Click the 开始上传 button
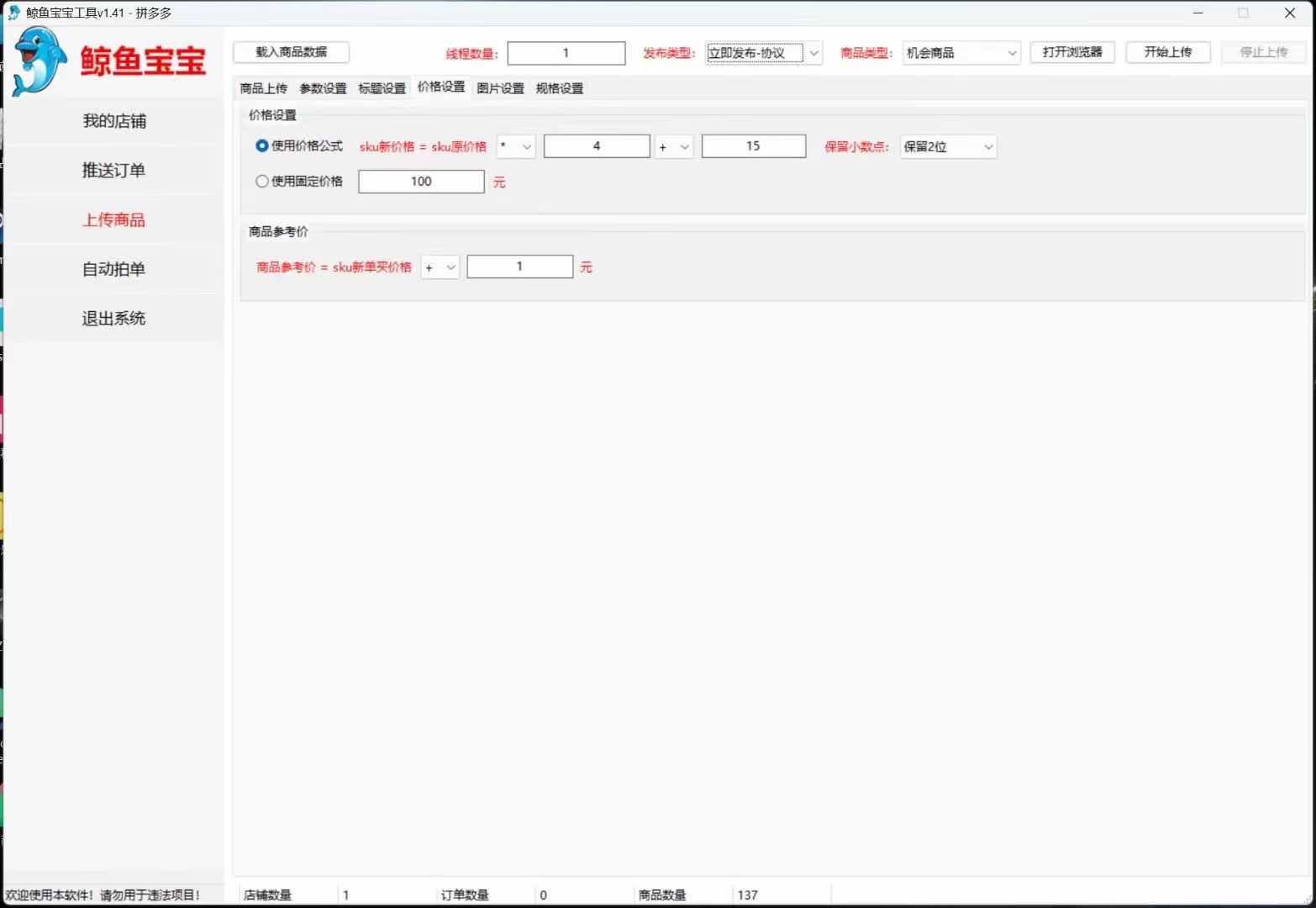Screen dimensions: 1316x908 [x=1168, y=52]
